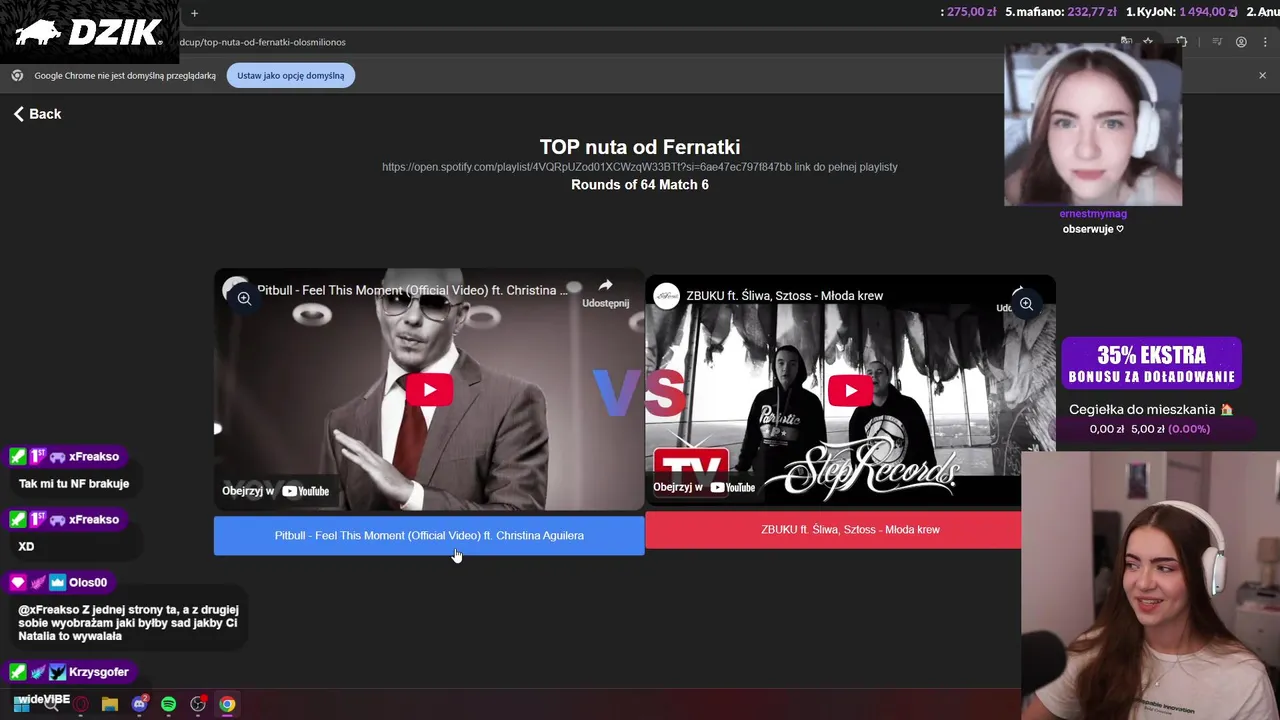Click the Olos00 chat username
This screenshot has height=720, width=1280.
tap(88, 583)
